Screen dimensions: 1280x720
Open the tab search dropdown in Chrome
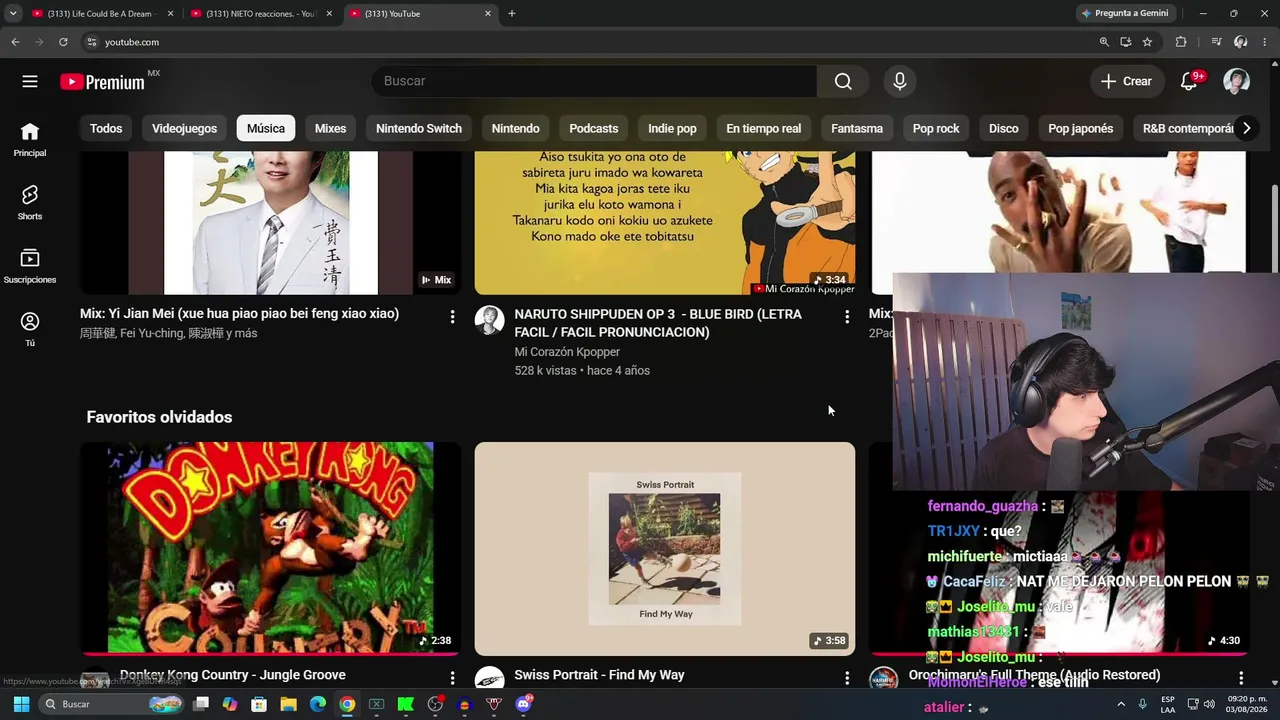point(13,14)
